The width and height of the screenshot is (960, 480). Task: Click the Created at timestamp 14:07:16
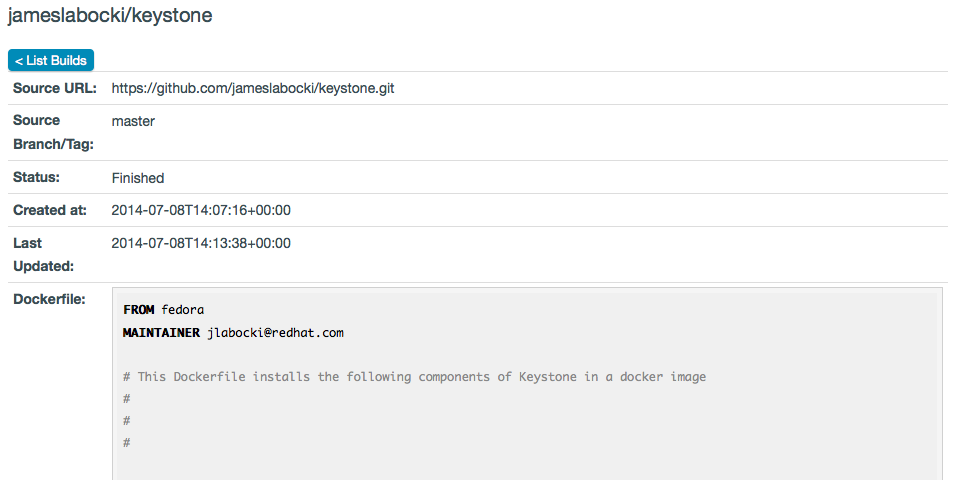(x=201, y=210)
